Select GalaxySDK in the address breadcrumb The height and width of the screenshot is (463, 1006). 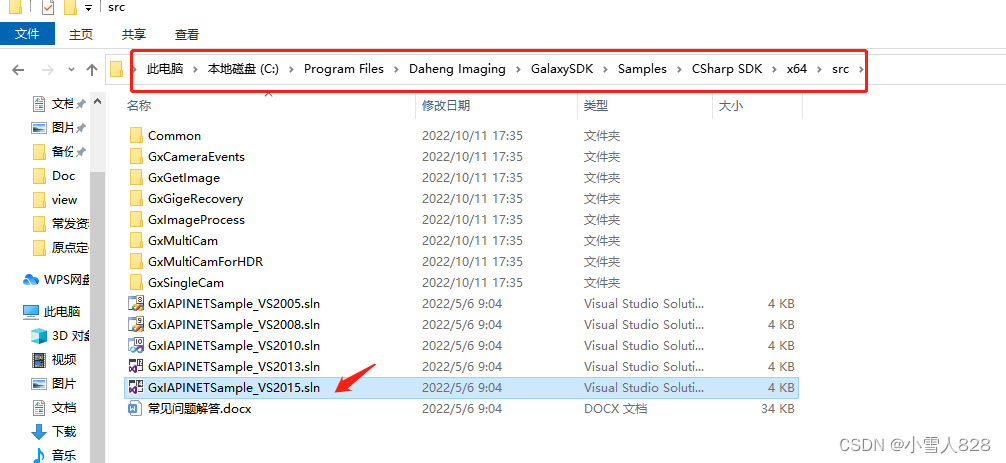click(563, 69)
